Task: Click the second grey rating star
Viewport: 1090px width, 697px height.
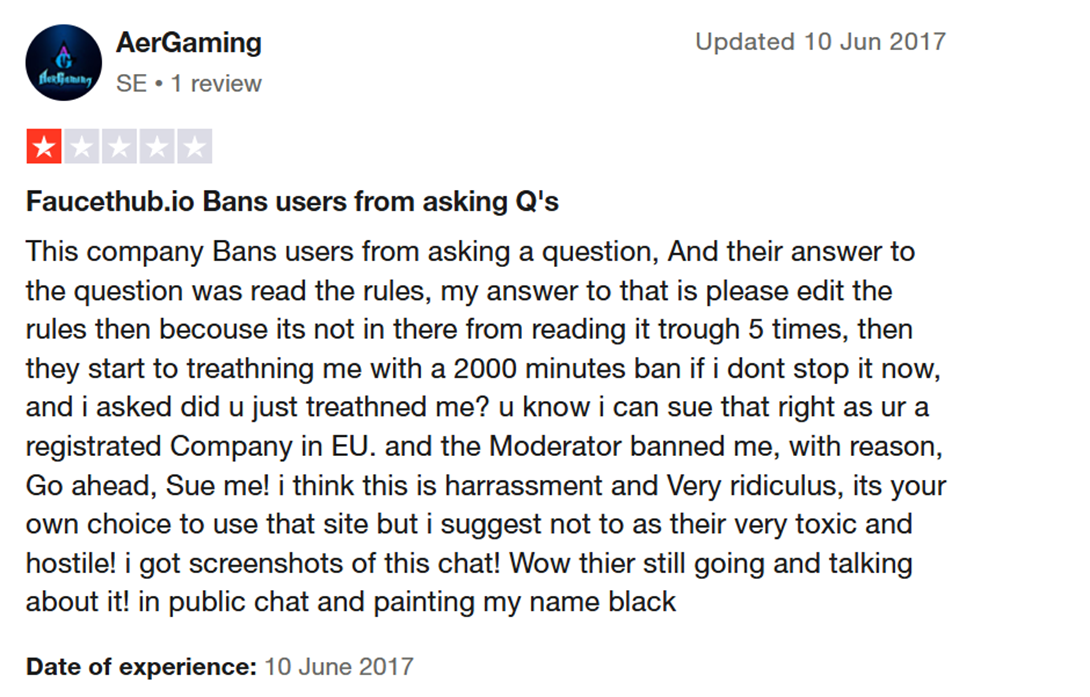Action: click(x=81, y=148)
